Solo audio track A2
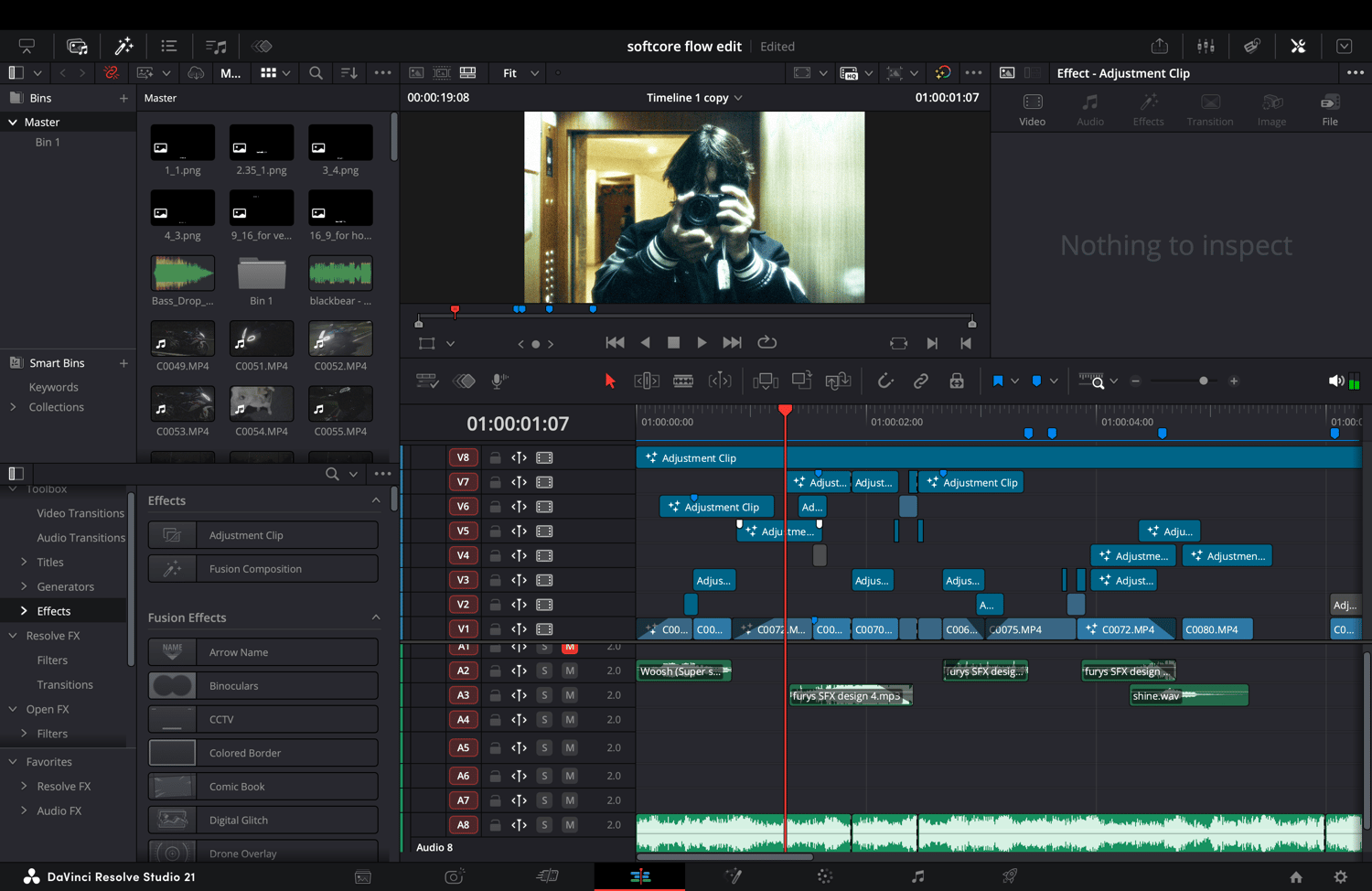The height and width of the screenshot is (891, 1372). coord(544,671)
